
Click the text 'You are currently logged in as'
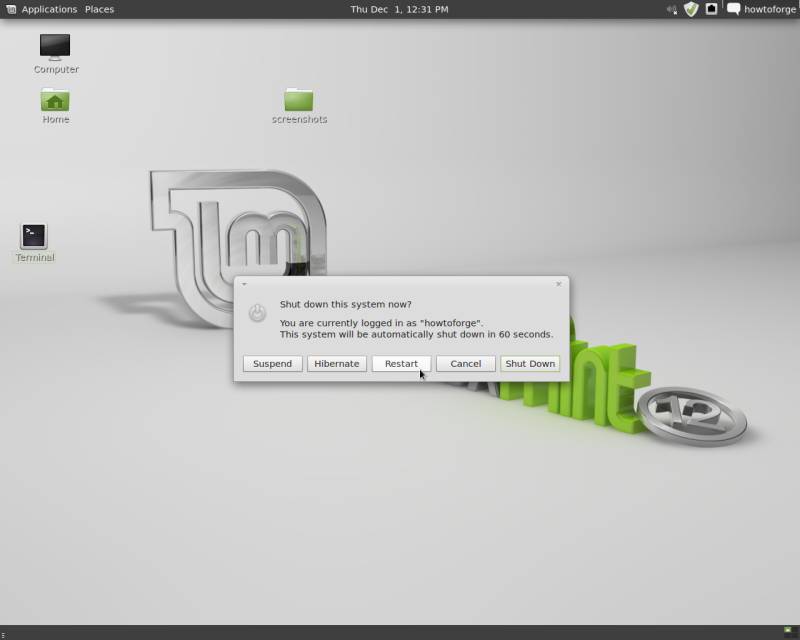coord(348,323)
